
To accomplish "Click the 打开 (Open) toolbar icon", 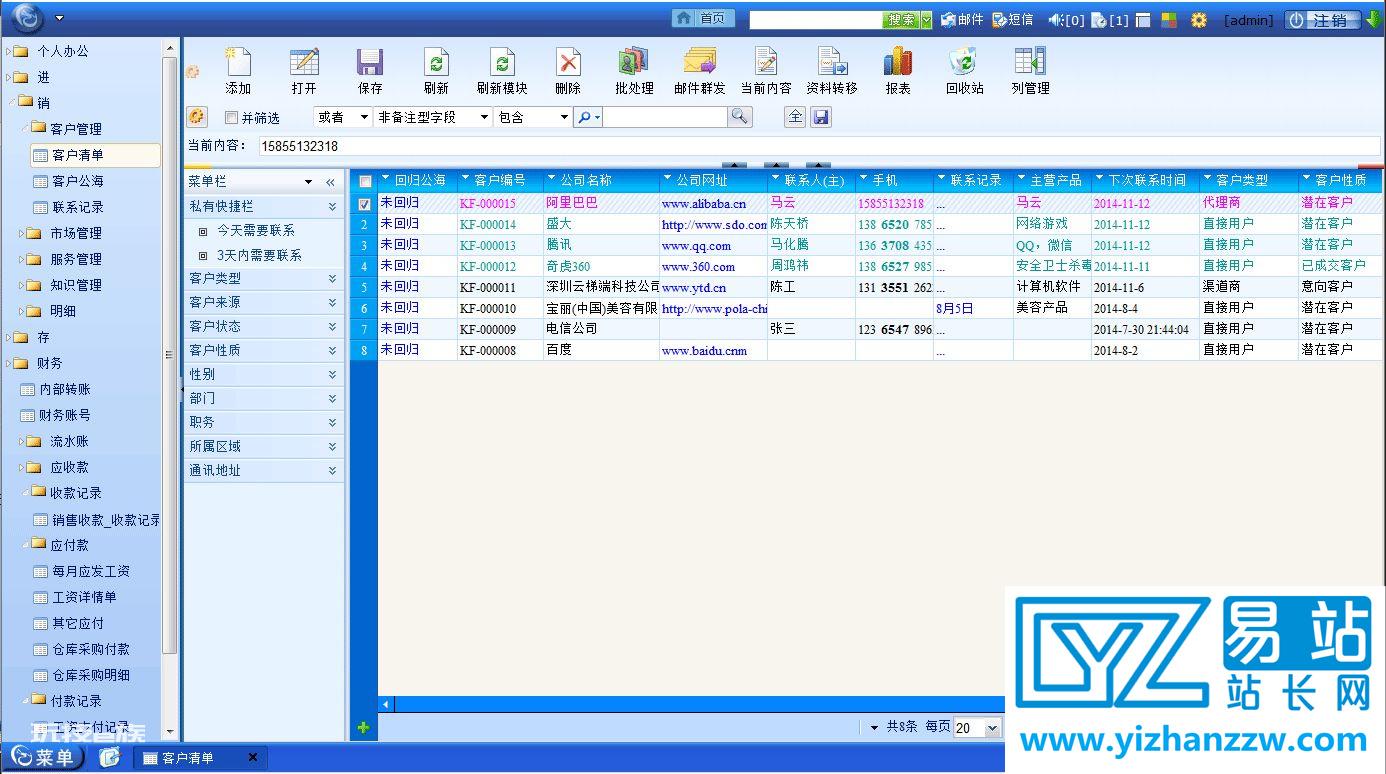I will 304,63.
